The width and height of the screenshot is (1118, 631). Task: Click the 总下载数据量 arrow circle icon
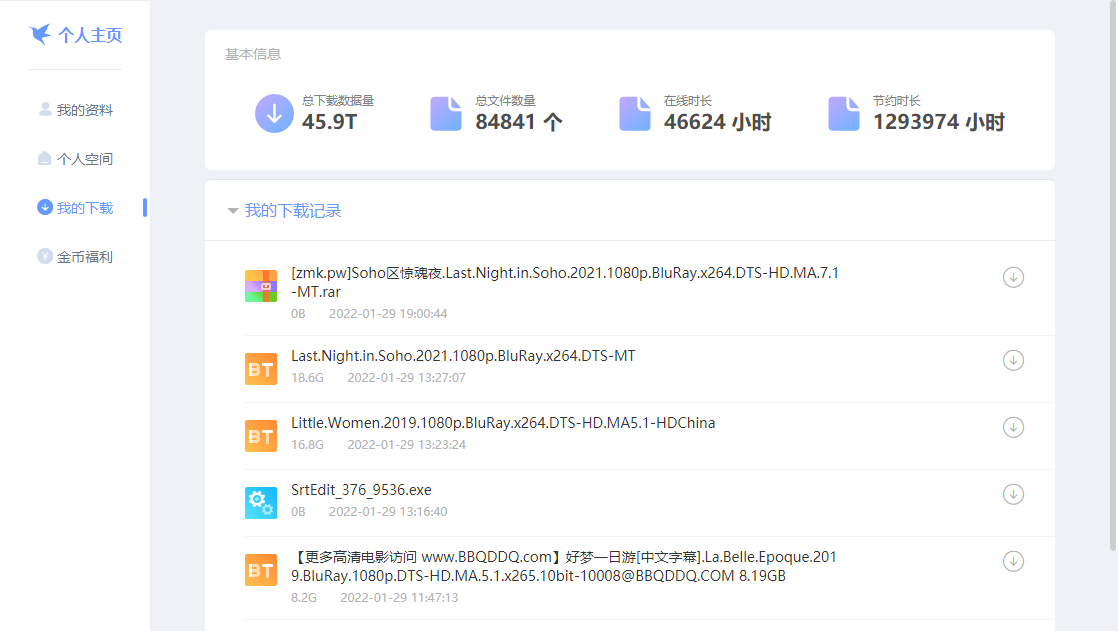tap(274, 114)
